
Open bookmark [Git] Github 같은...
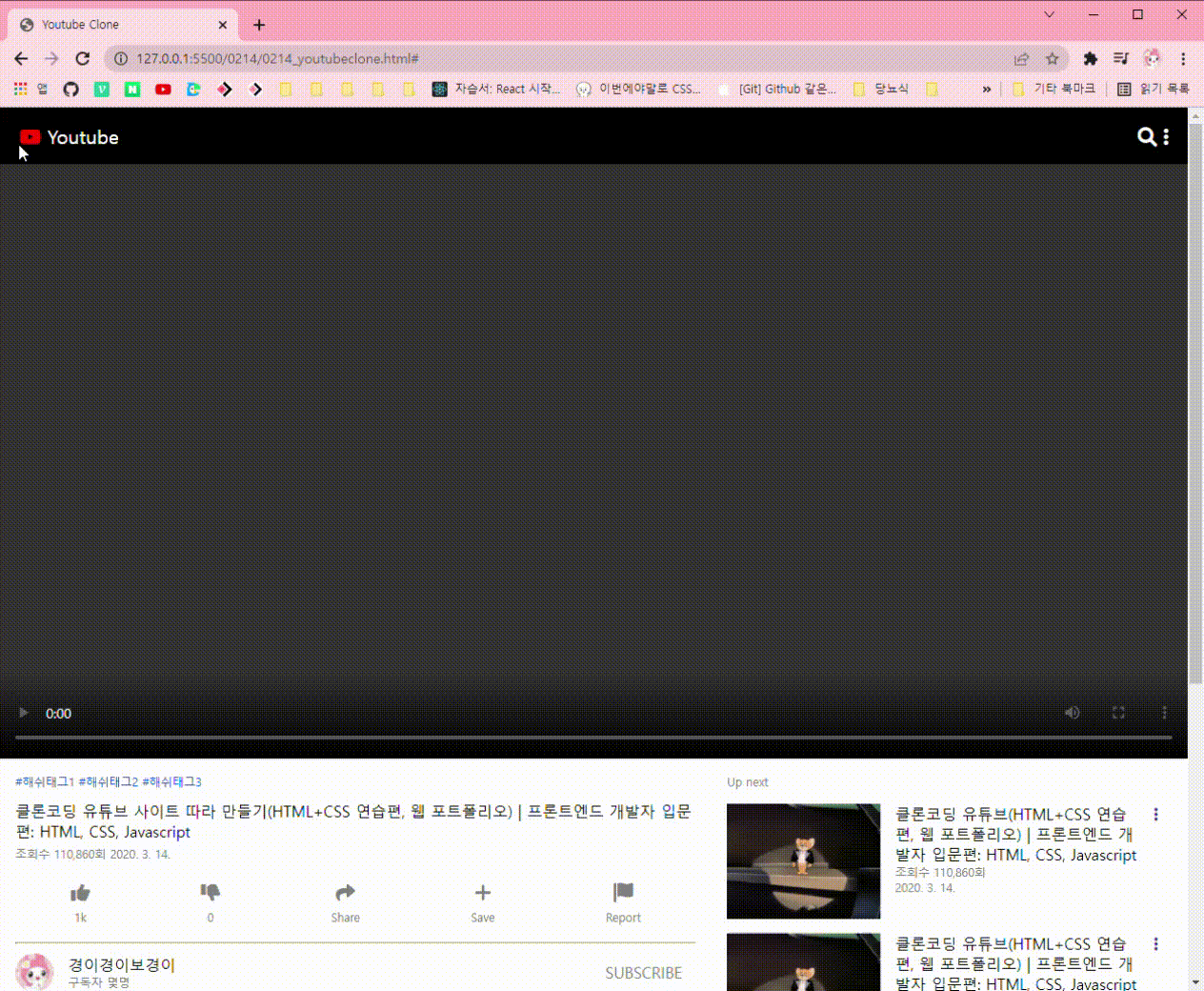[776, 89]
